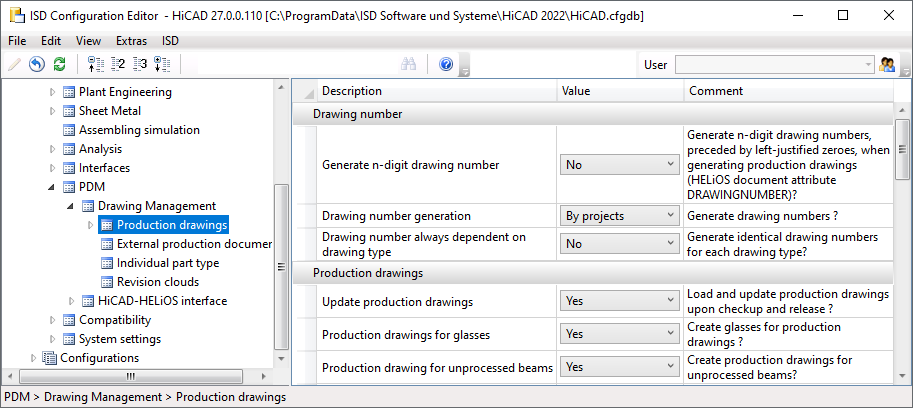Expand the Sheet Metal tree node
This screenshot has width=913, height=408.
click(x=52, y=111)
